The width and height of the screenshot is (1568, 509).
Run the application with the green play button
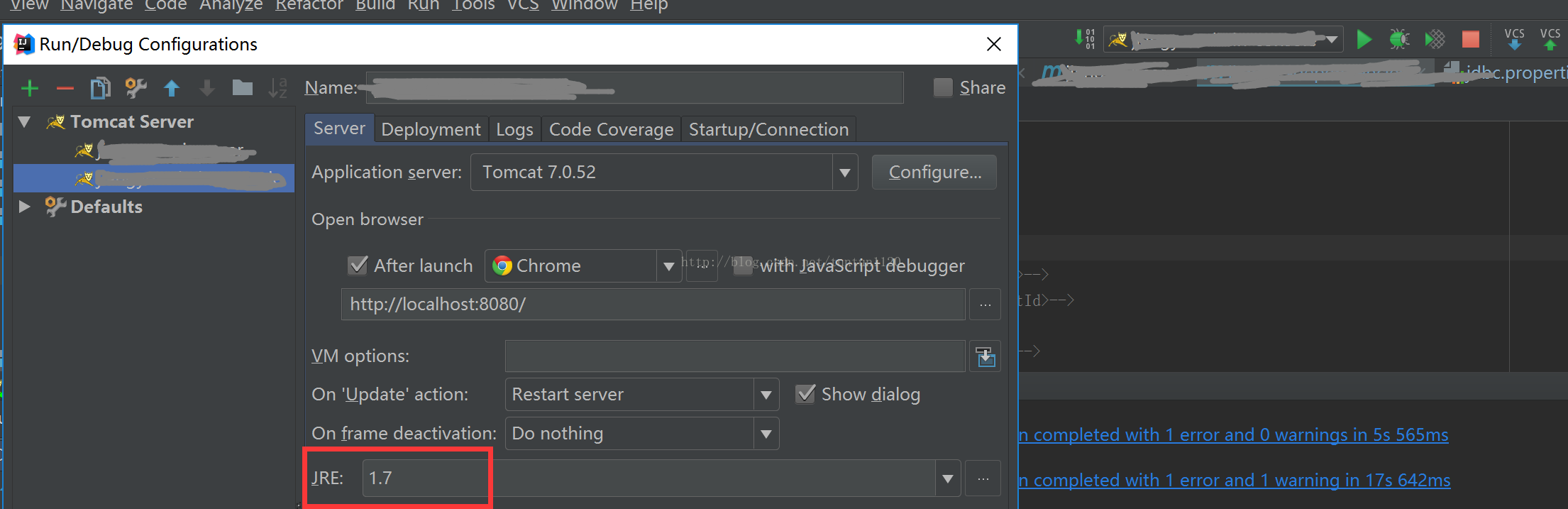pos(1363,39)
